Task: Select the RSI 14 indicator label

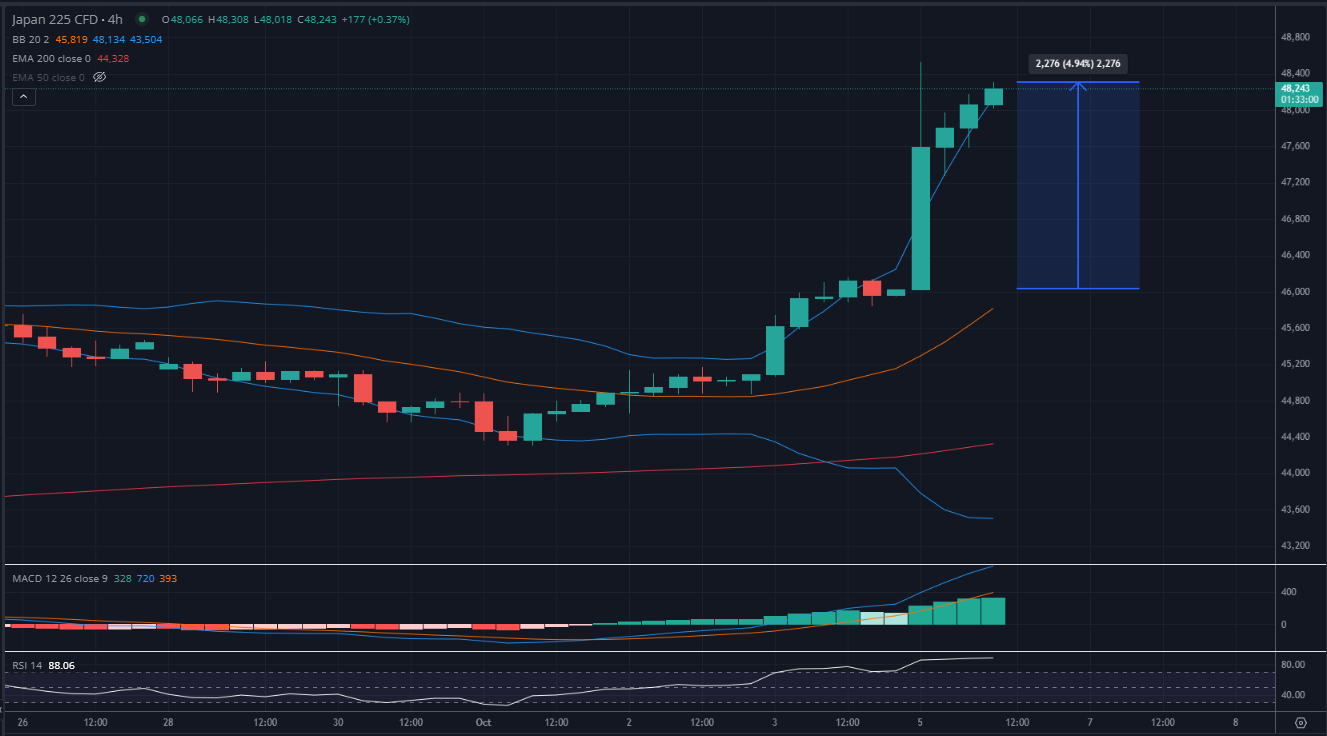Action: tap(28, 665)
